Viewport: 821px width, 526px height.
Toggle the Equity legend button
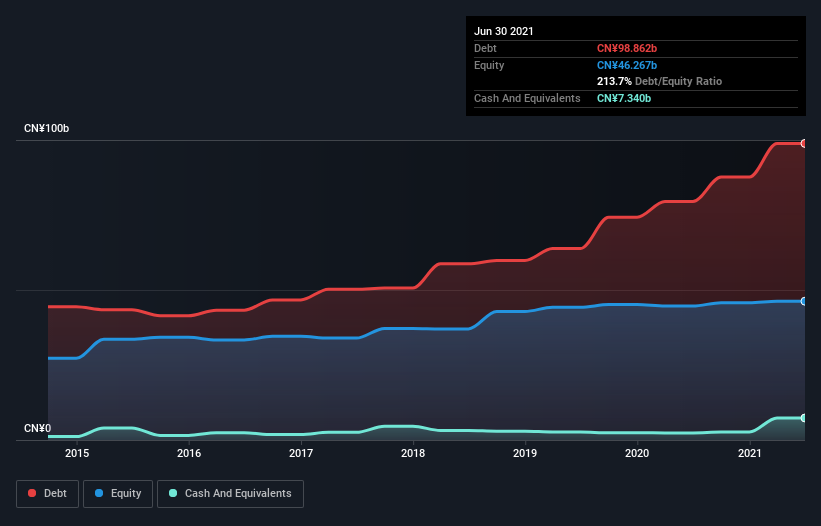118,494
